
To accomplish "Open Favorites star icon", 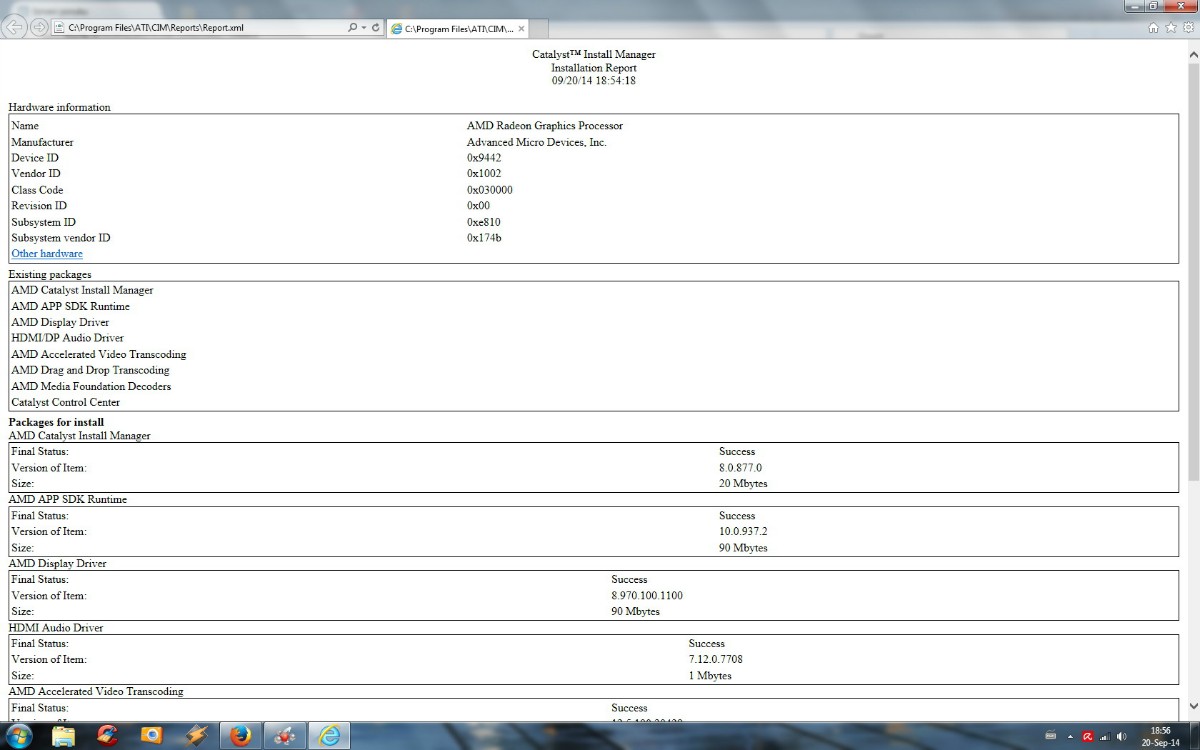I will (1171, 28).
